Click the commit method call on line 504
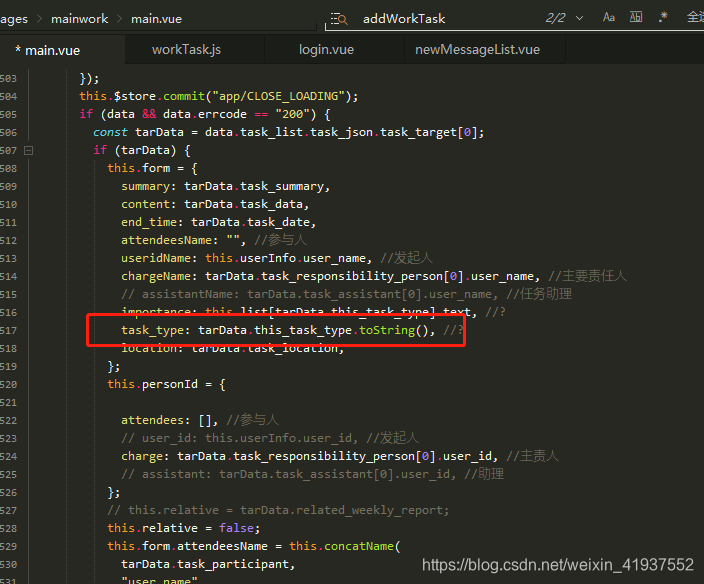The height and width of the screenshot is (584, 704). (184, 96)
